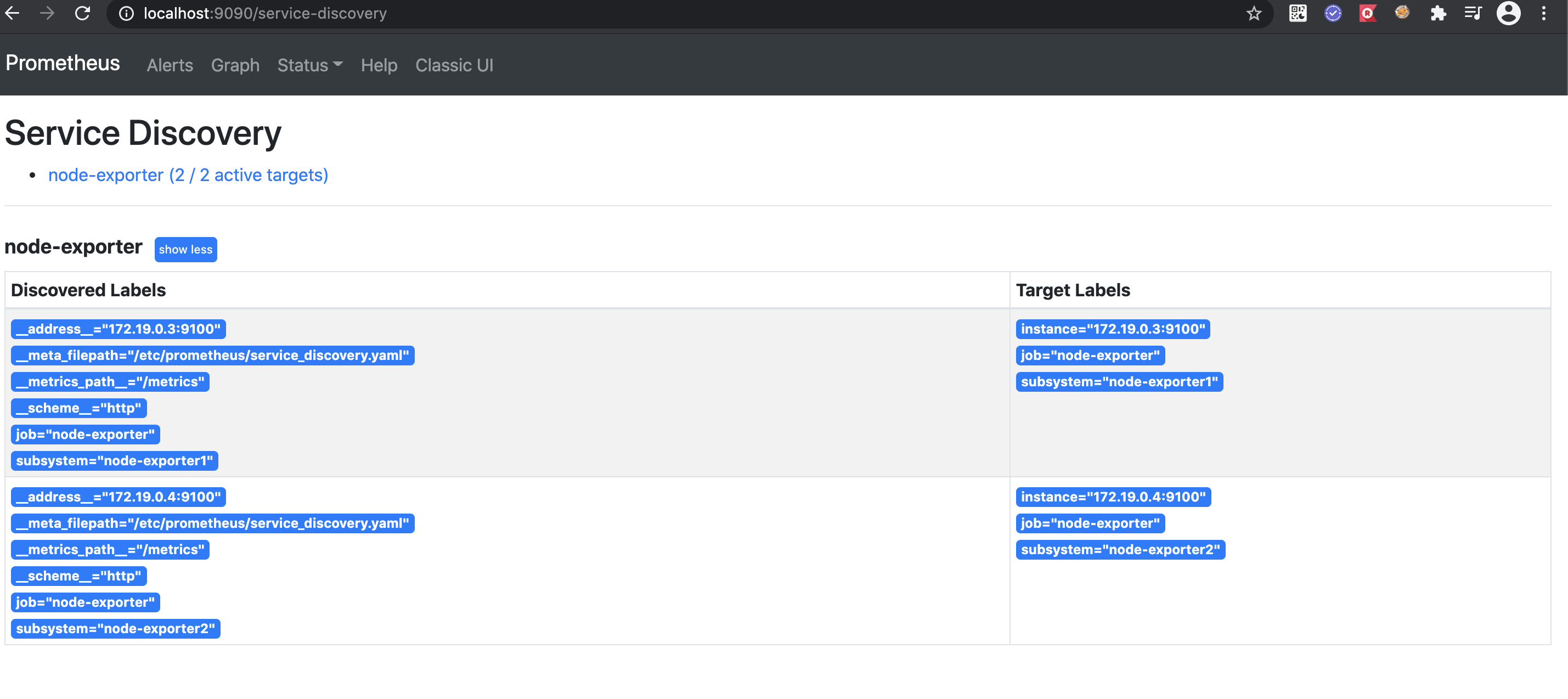Open the media control playlist icon

coord(1473,13)
